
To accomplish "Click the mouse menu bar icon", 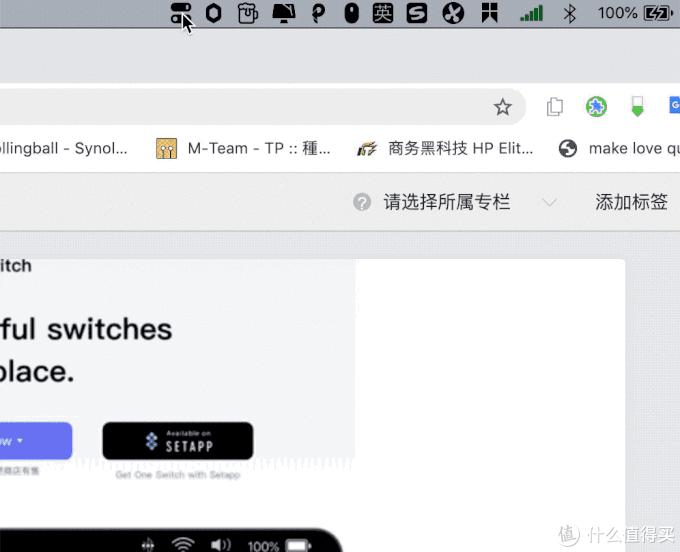I will click(x=351, y=13).
